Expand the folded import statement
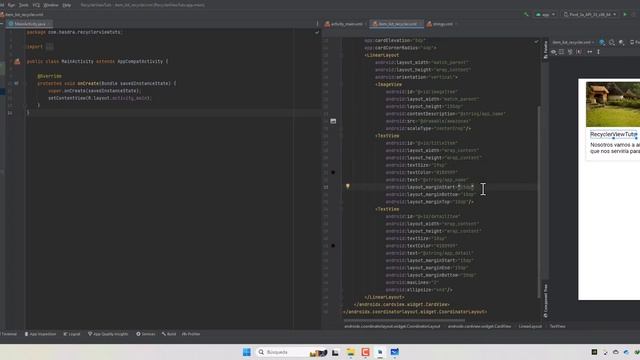The height and width of the screenshot is (360, 640). click(x=49, y=47)
